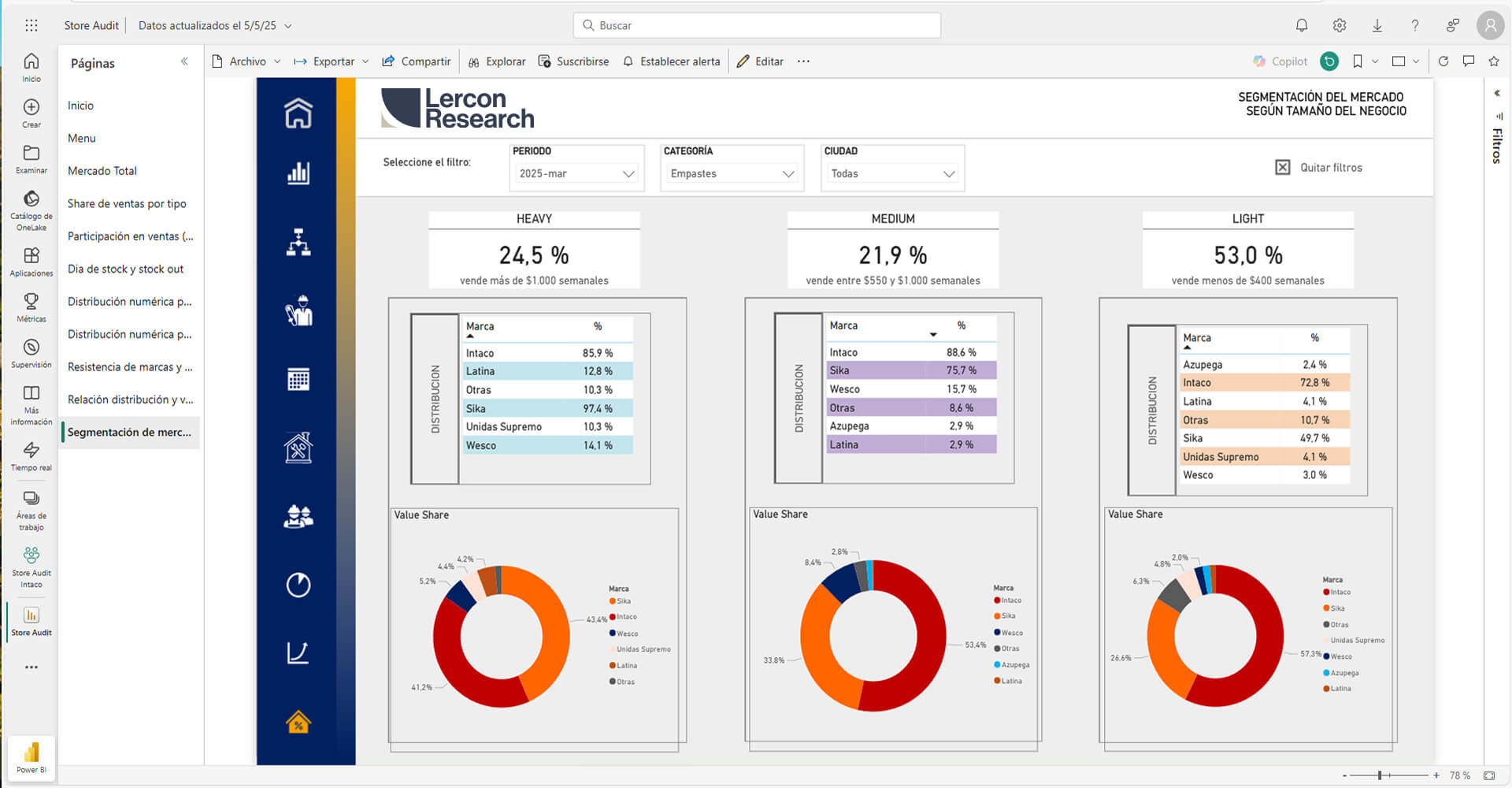Open the Archivo menu

tap(246, 61)
